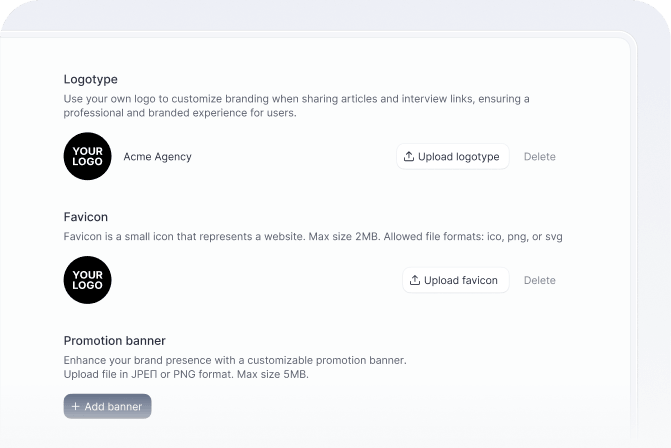Click the Logotype section heading
The image size is (671, 448).
coord(91,80)
